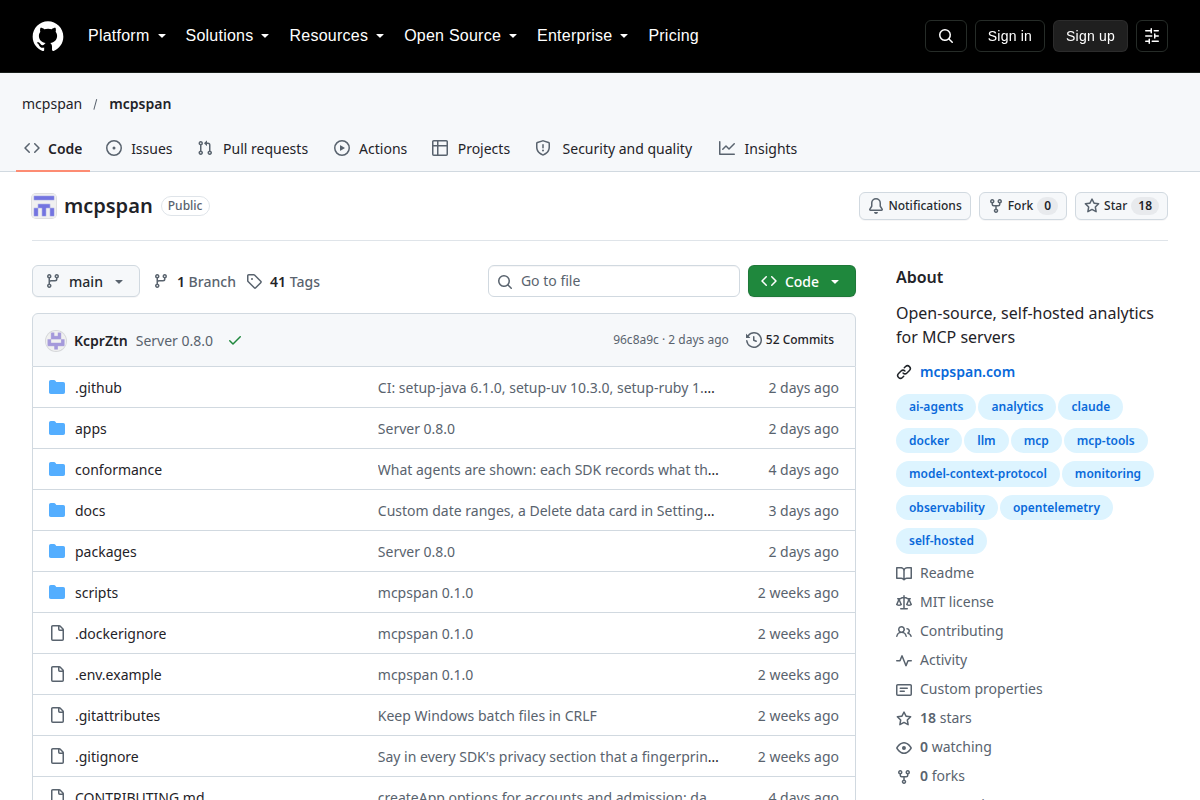Click the fork icon beside 0 forks

904,776
